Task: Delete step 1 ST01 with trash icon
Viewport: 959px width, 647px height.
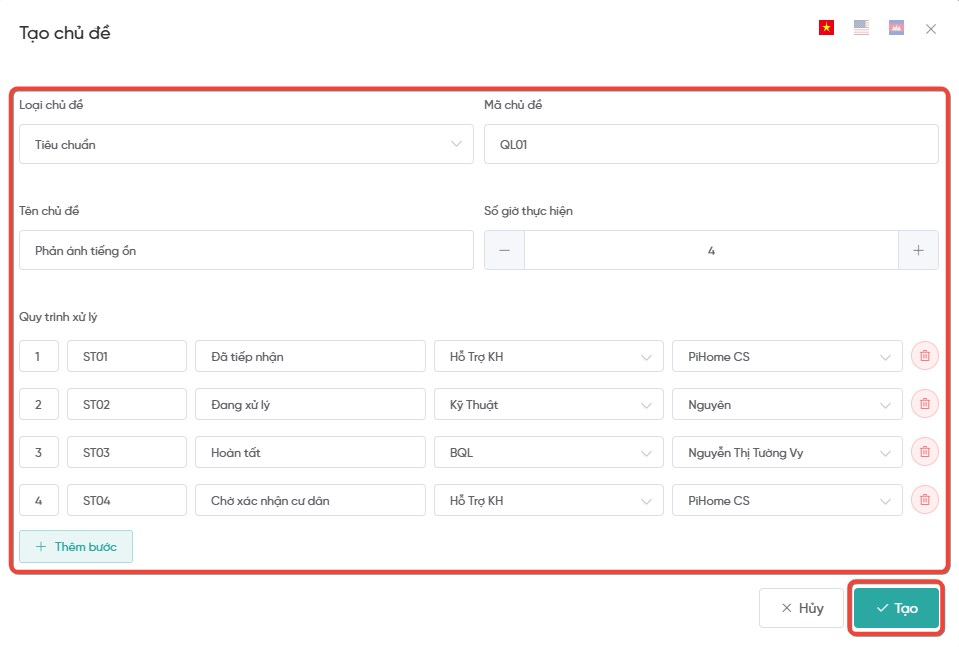Action: [924, 356]
